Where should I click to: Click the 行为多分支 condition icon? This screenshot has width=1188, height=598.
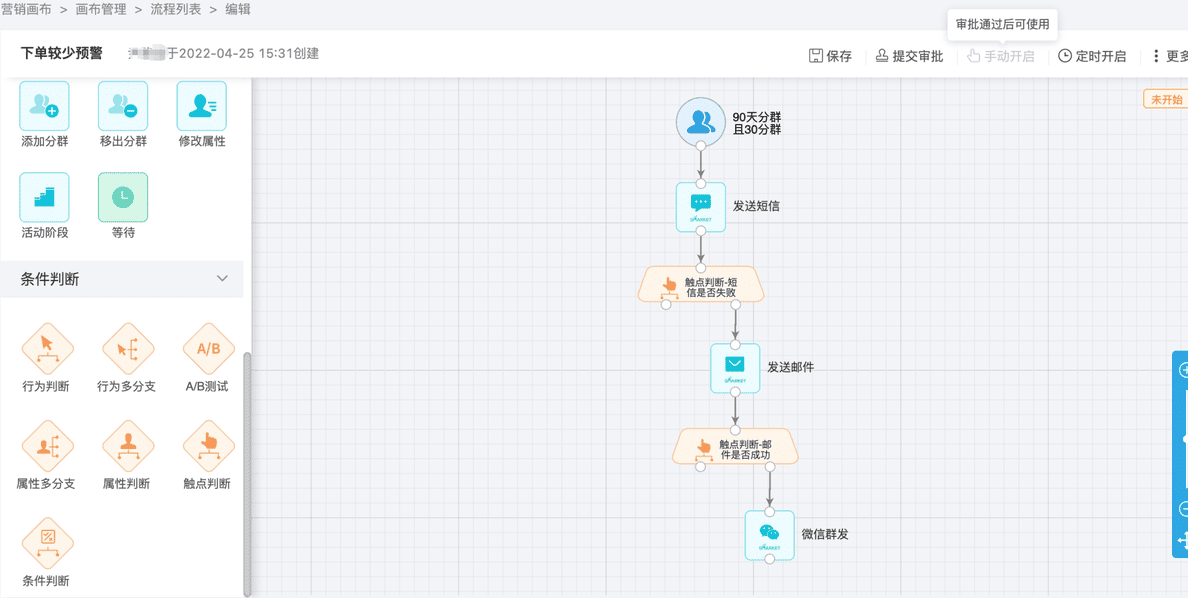click(127, 348)
